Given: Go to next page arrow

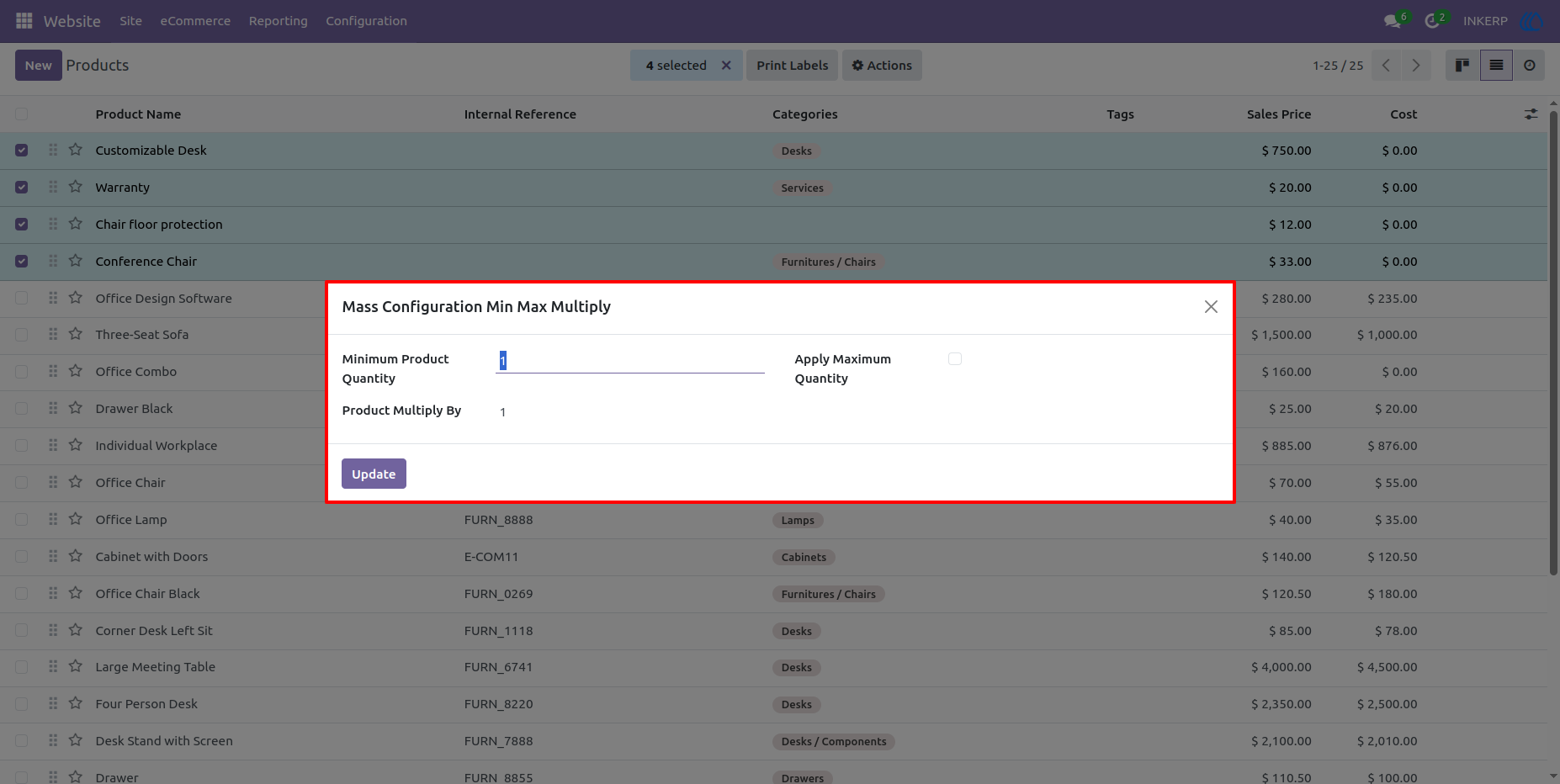Looking at the screenshot, I should (x=1416, y=66).
